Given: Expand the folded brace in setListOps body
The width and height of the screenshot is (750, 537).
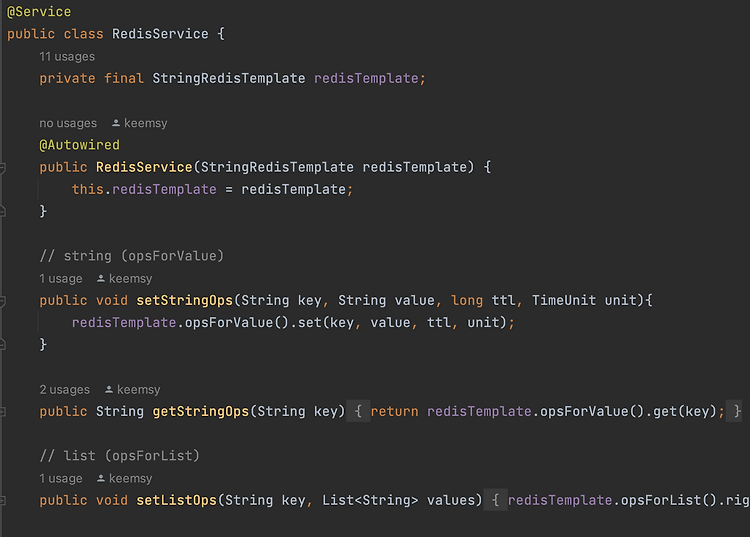Looking at the screenshot, I should 496,500.
